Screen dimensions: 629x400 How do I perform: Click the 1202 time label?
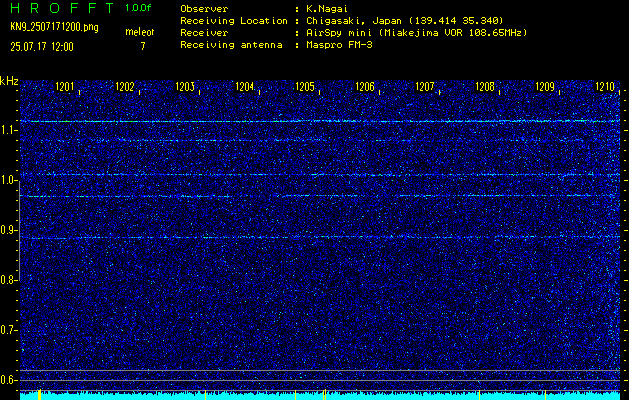(x=125, y=87)
